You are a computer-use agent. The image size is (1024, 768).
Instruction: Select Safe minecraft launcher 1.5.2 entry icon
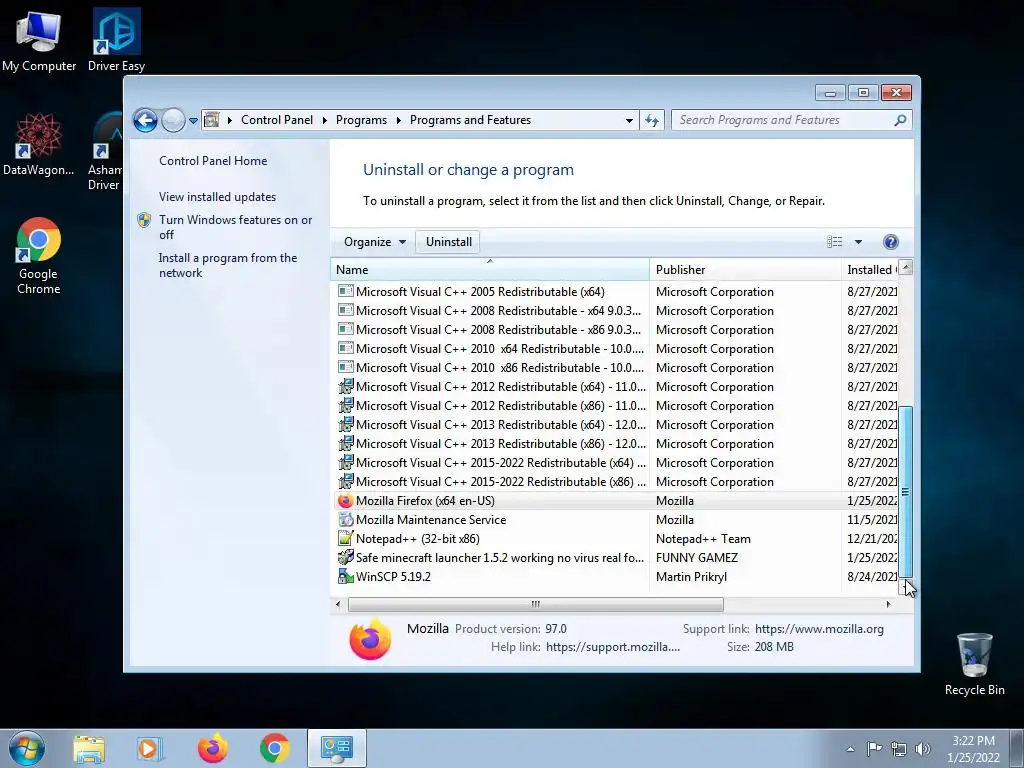click(345, 558)
